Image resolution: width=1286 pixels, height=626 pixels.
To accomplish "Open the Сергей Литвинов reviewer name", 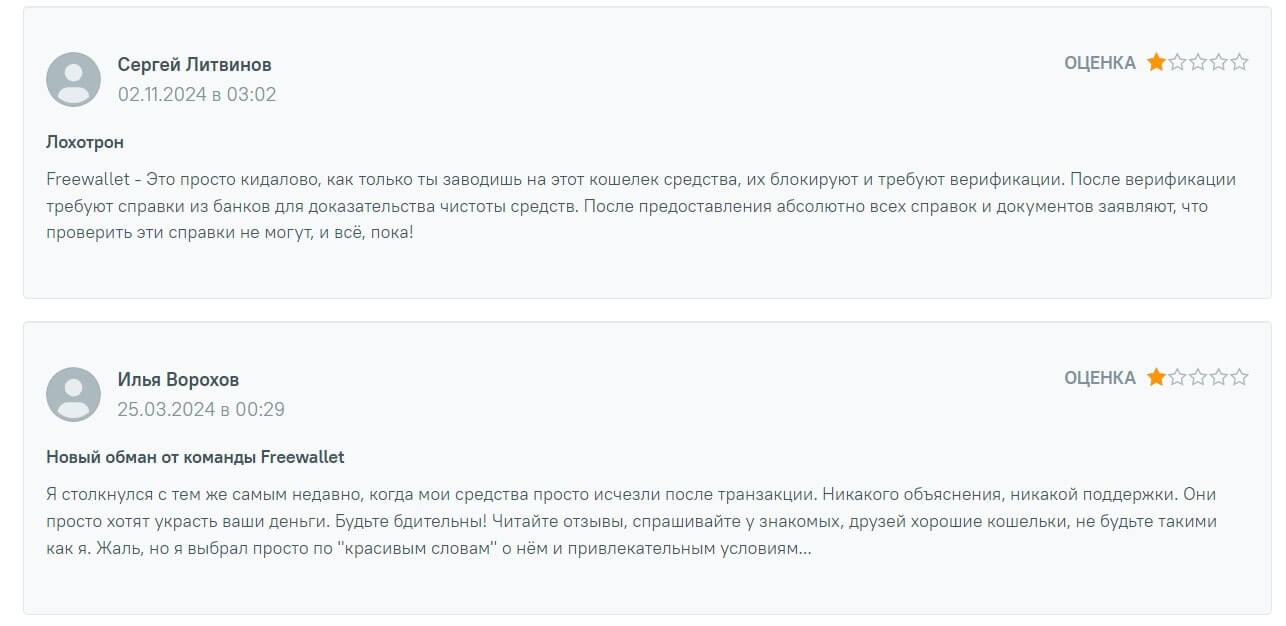I will point(194,65).
